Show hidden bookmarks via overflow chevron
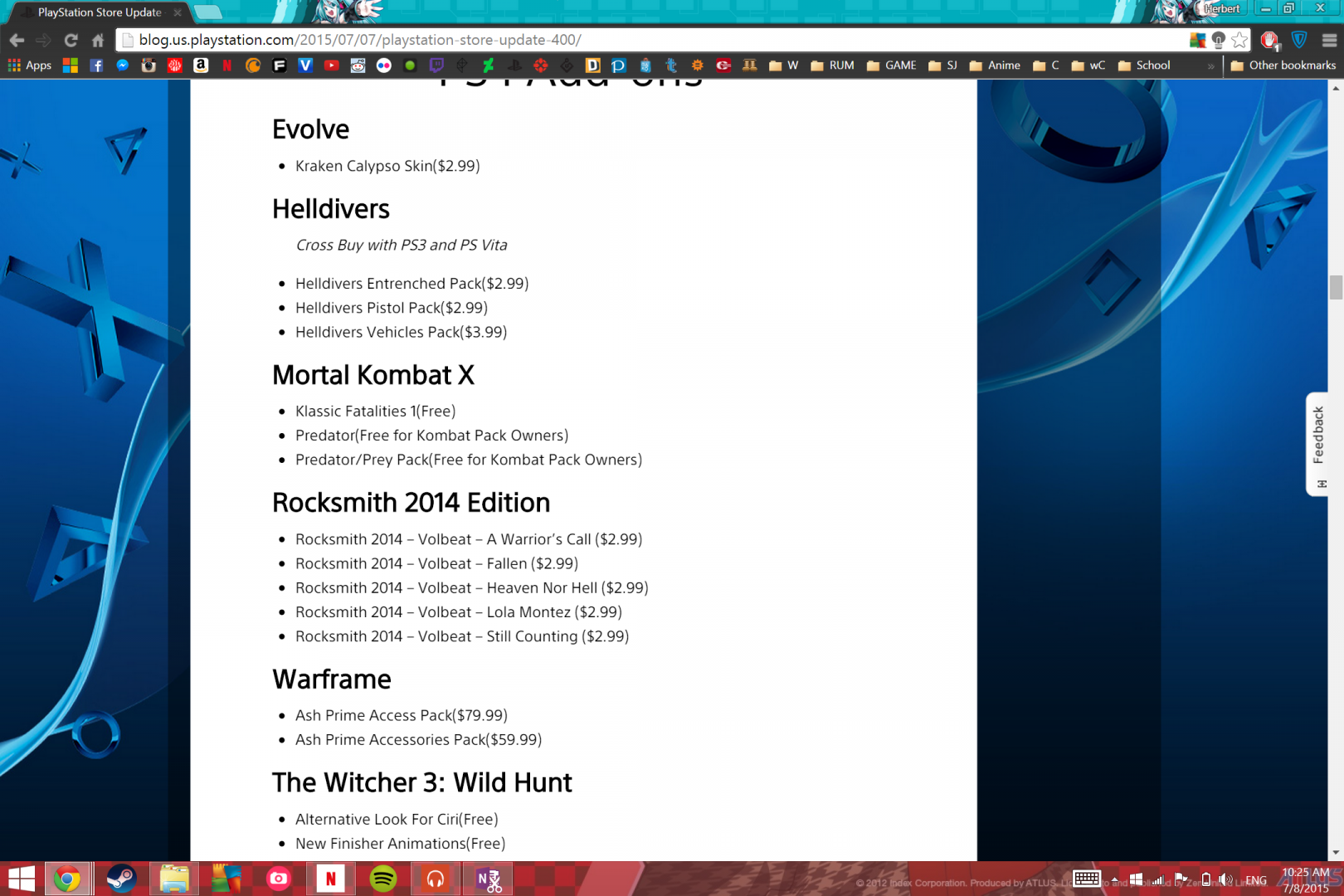The image size is (1344, 896). [x=1211, y=66]
